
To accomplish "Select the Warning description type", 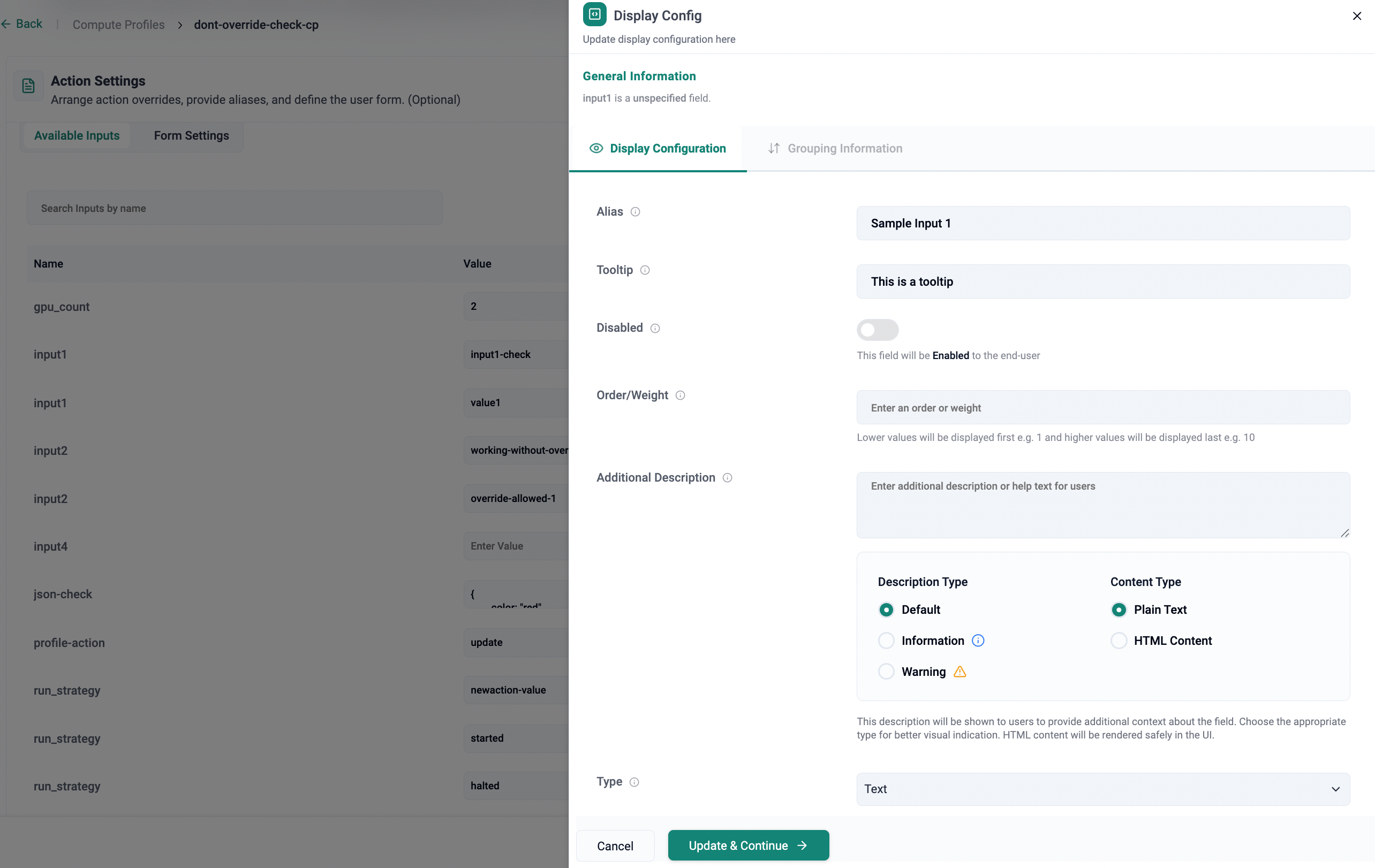I will (886, 671).
